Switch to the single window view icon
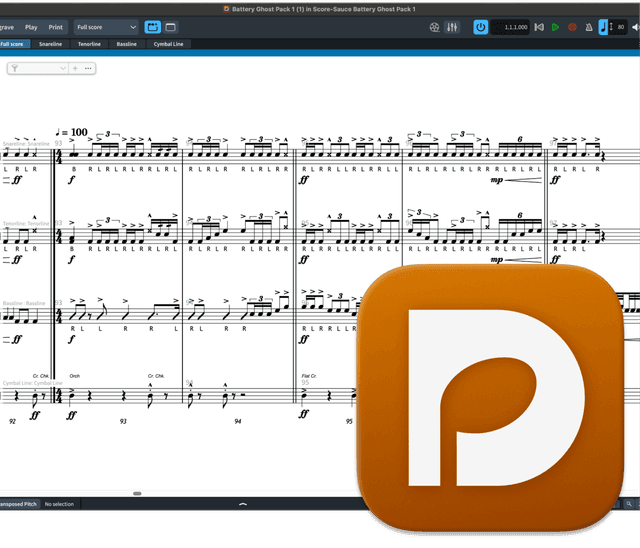 click(x=171, y=27)
